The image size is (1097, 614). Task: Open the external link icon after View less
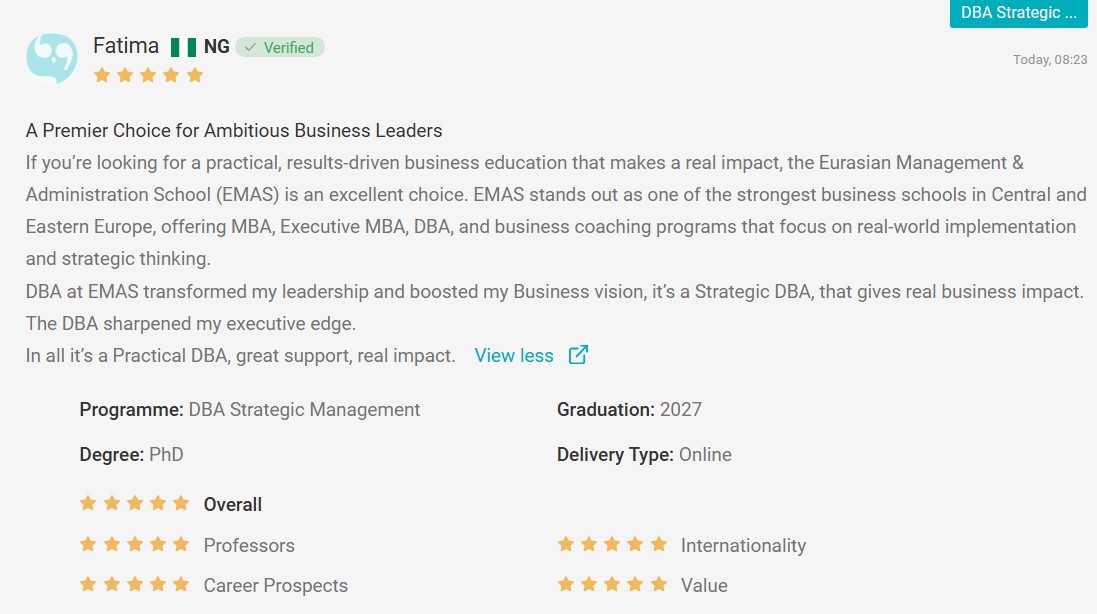click(x=578, y=355)
